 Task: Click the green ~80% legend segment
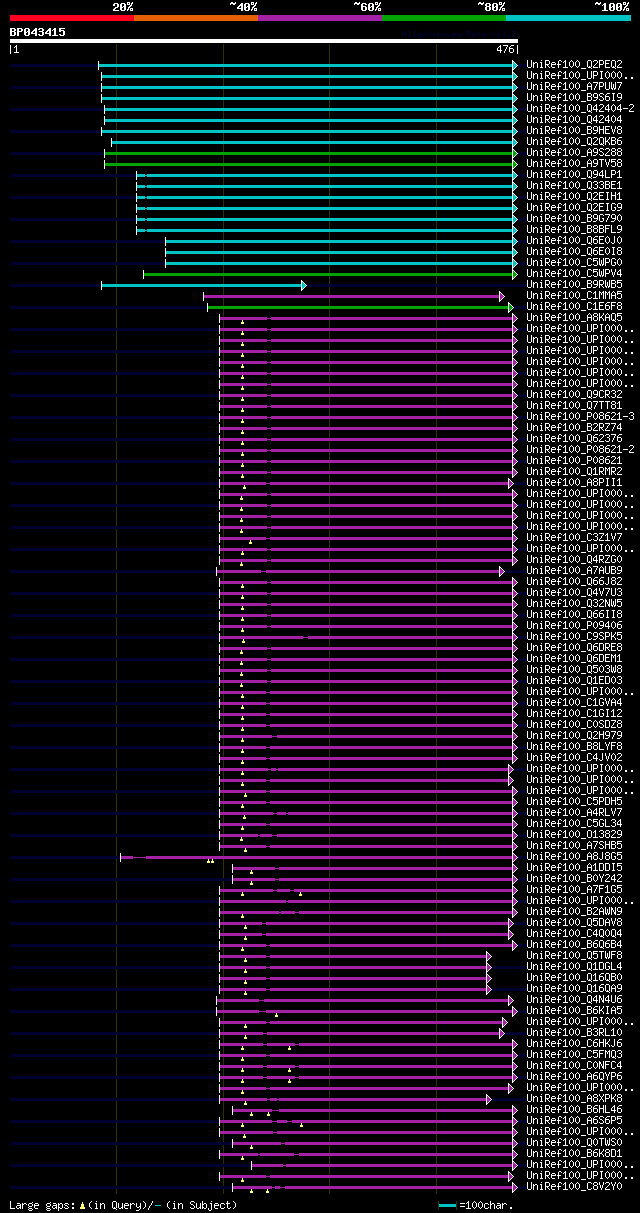[x=443, y=18]
